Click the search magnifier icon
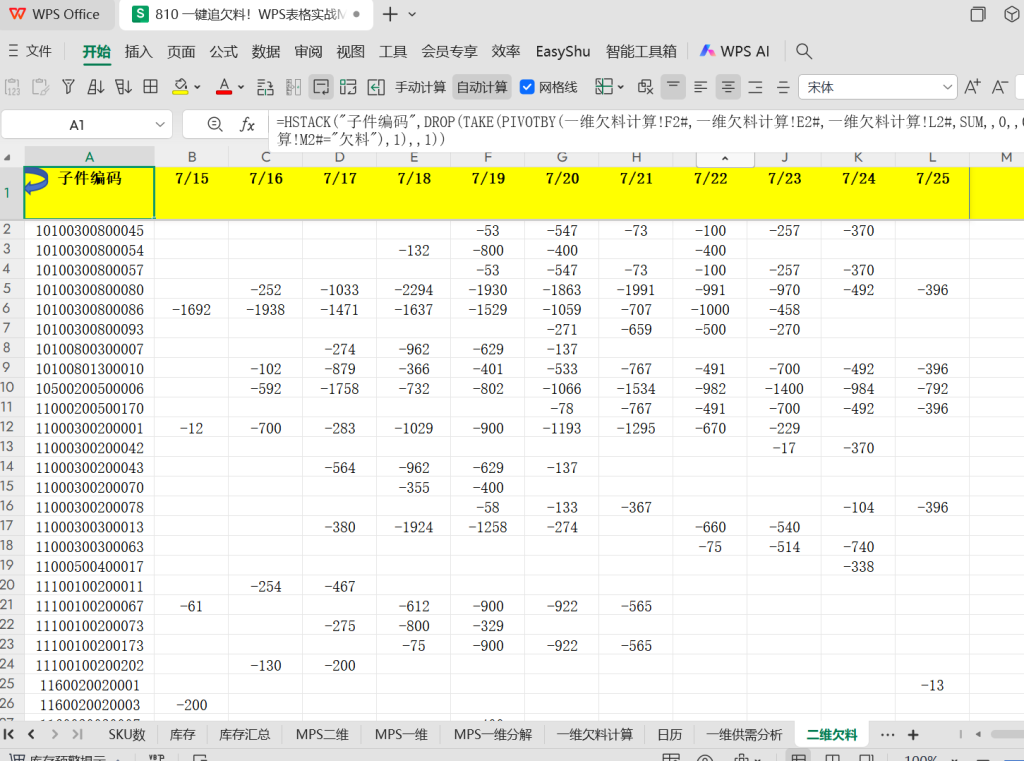Image resolution: width=1024 pixels, height=761 pixels. click(x=804, y=51)
